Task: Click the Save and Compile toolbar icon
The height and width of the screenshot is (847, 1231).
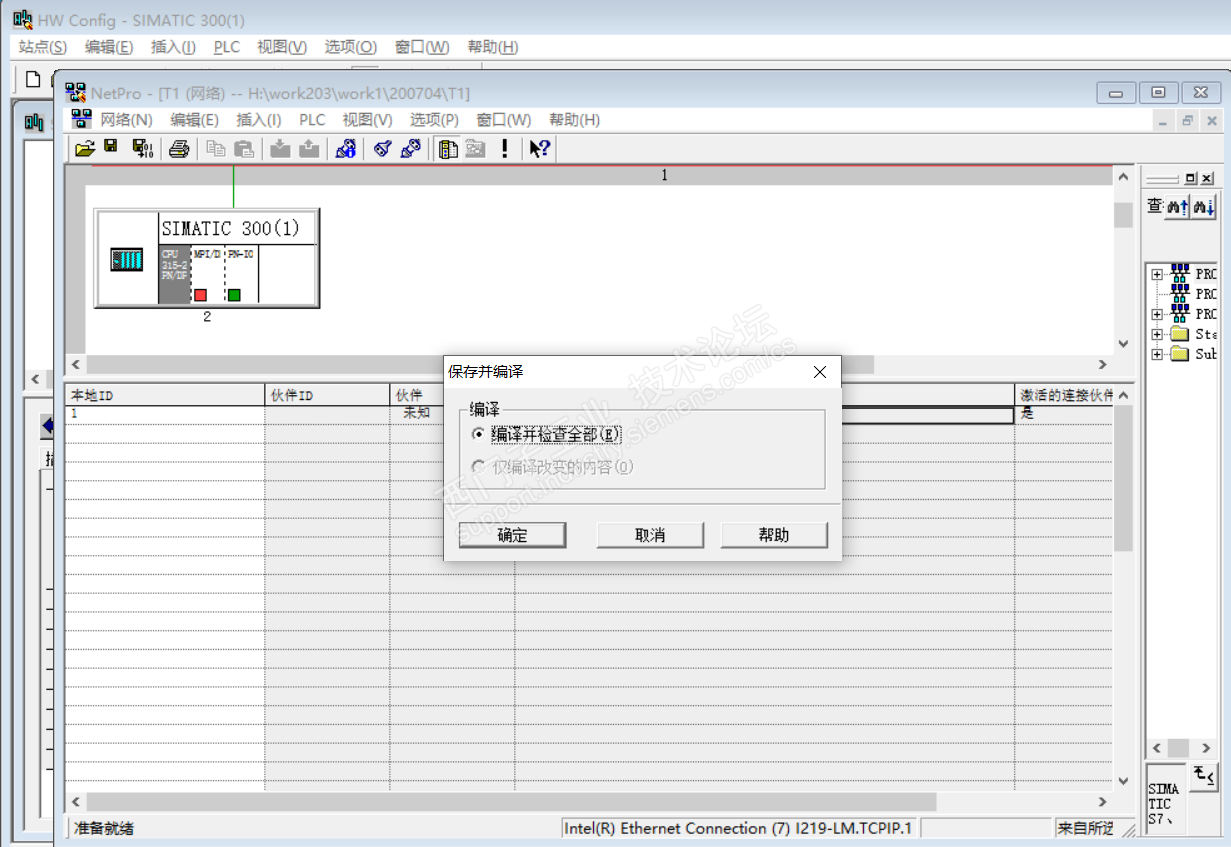Action: (x=143, y=149)
